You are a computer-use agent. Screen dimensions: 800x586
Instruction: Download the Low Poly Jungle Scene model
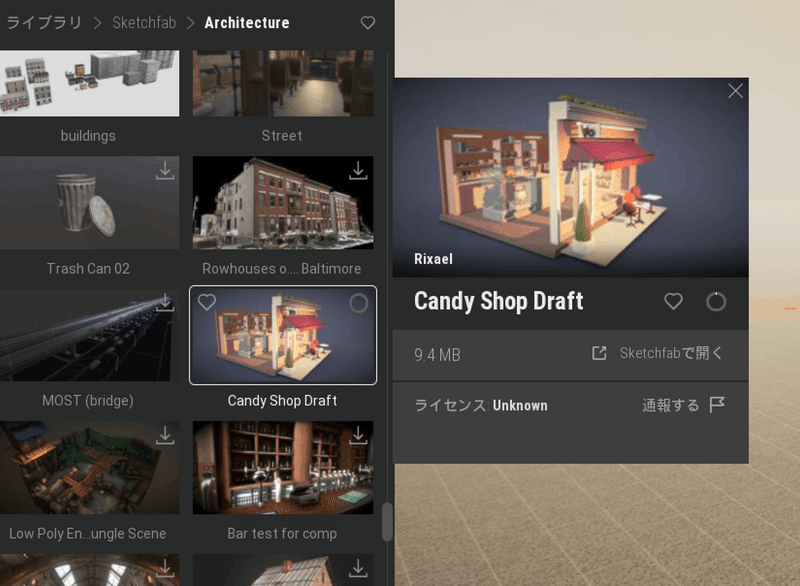point(165,436)
